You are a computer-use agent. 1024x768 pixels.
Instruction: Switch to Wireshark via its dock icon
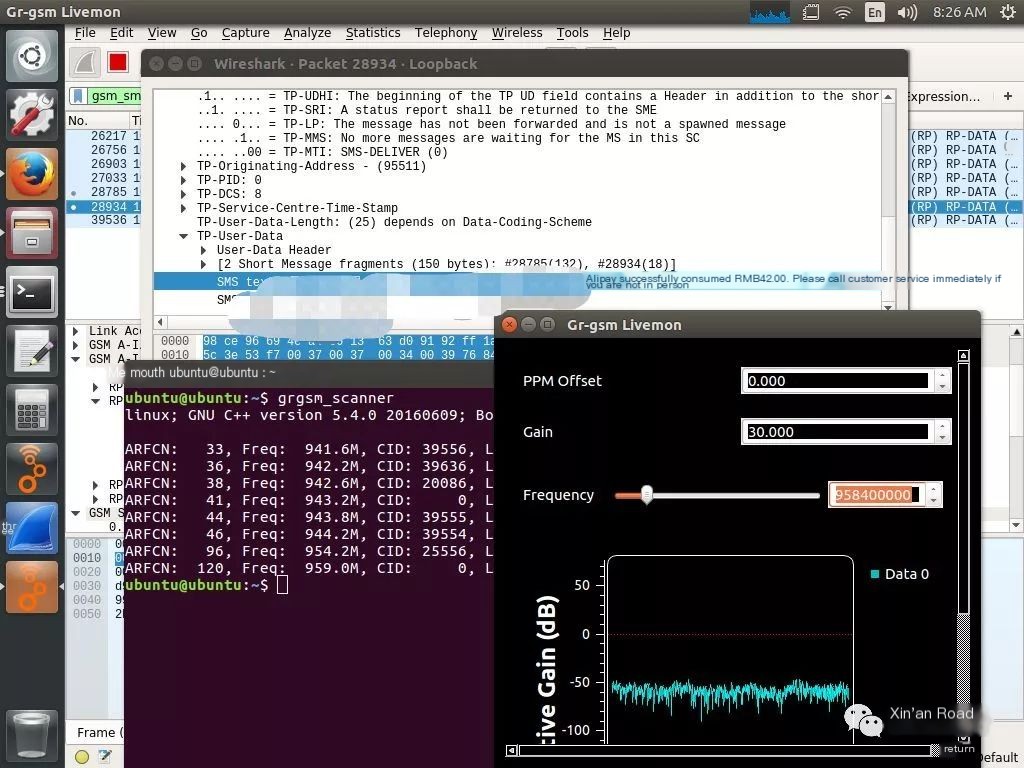pyautogui.click(x=31, y=528)
